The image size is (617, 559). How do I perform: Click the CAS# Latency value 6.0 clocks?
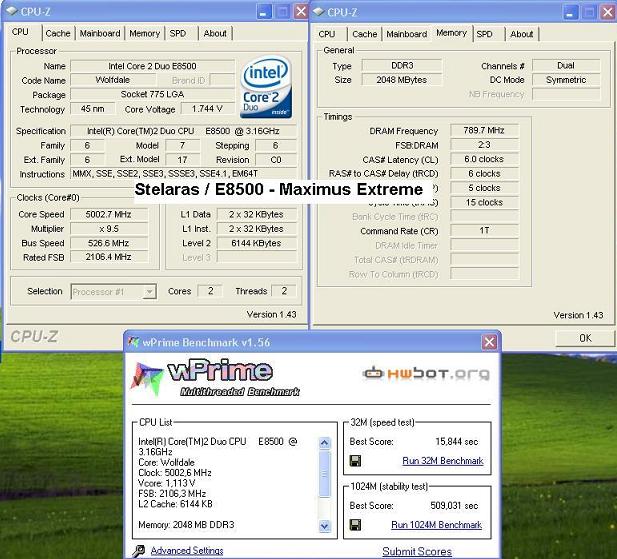coord(484,159)
